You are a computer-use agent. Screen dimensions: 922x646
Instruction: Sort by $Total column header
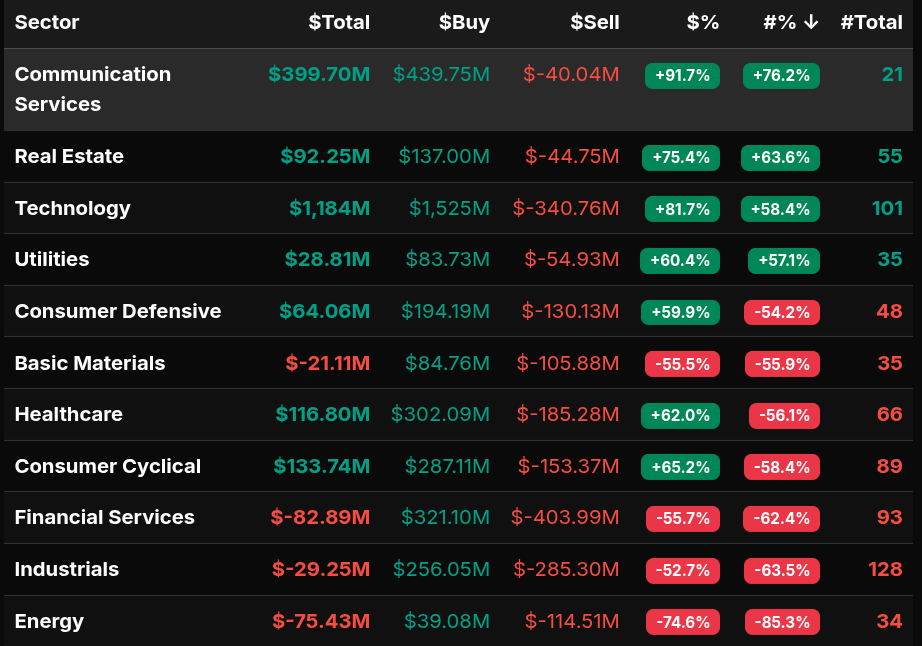(x=339, y=23)
